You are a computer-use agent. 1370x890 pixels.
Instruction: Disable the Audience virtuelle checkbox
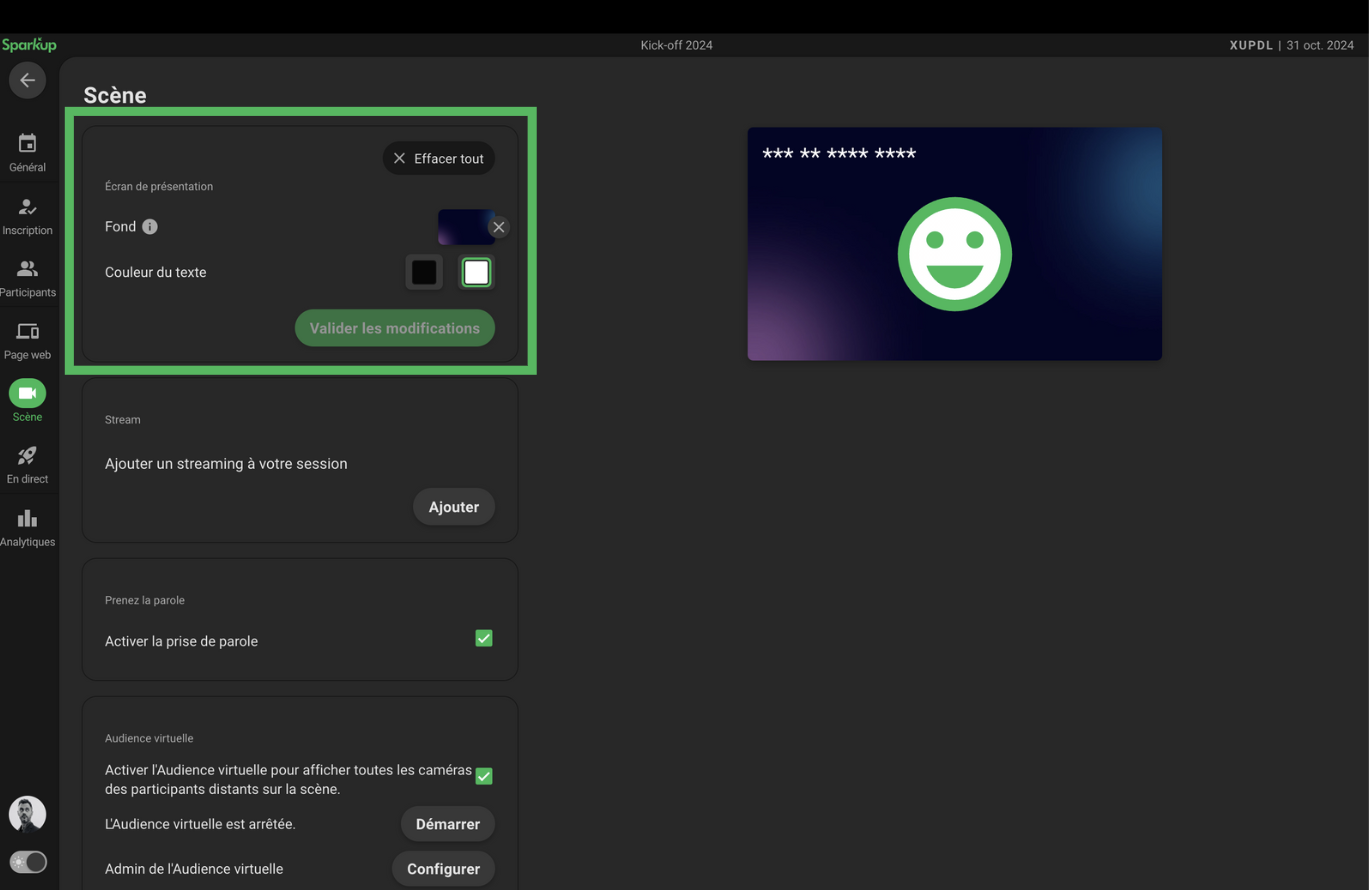click(x=484, y=776)
